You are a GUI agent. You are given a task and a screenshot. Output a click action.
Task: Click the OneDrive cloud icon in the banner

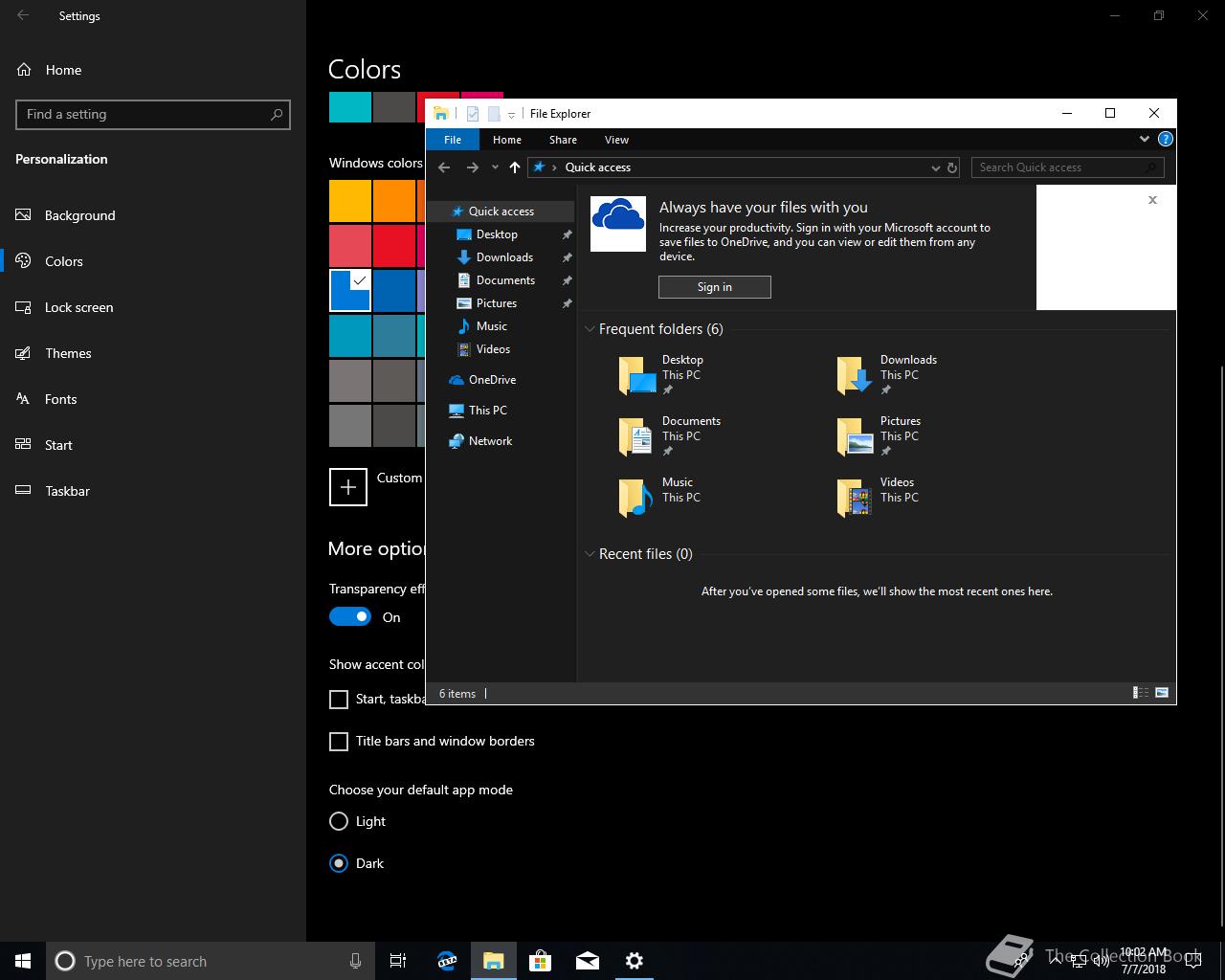(618, 224)
